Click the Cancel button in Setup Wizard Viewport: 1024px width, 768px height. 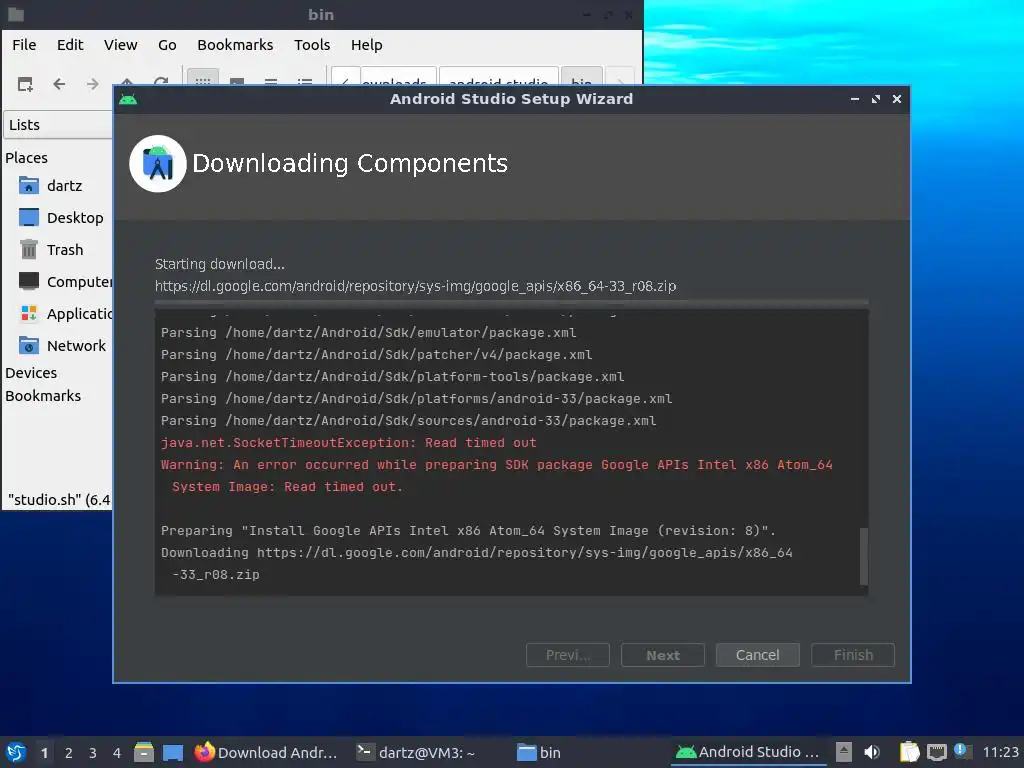click(x=758, y=655)
